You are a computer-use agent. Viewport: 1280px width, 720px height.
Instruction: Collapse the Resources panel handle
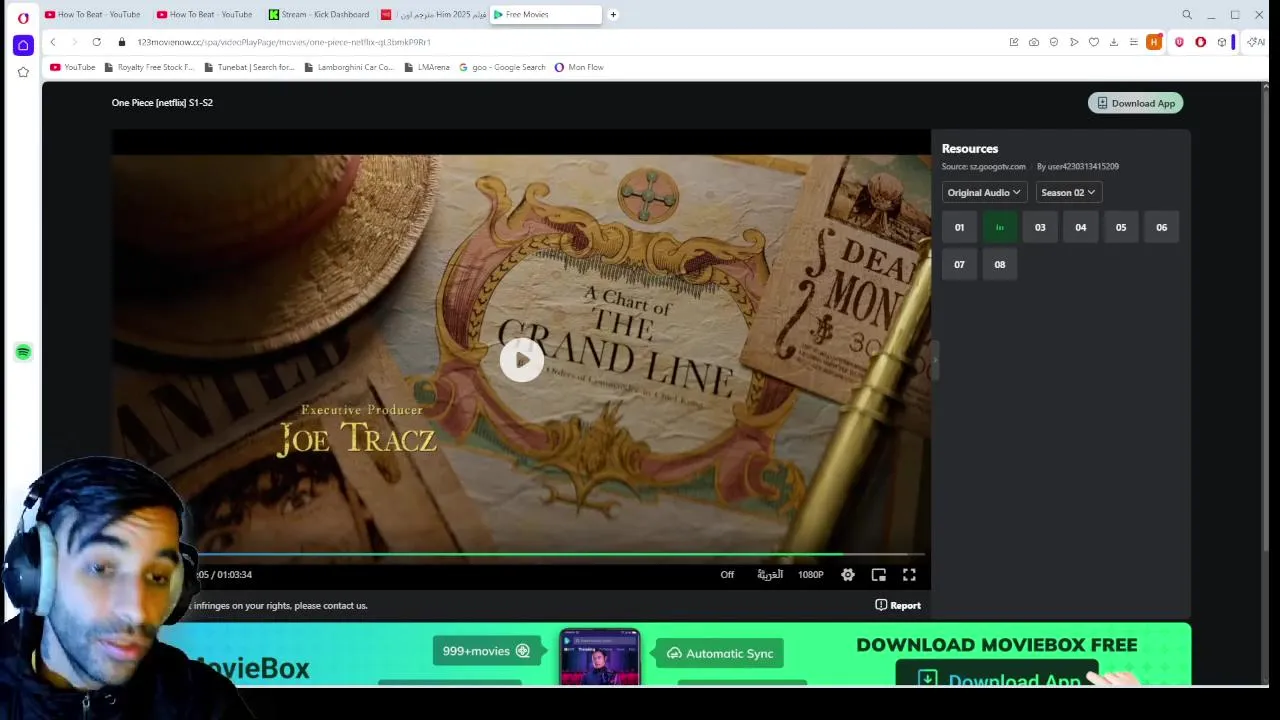click(x=935, y=360)
